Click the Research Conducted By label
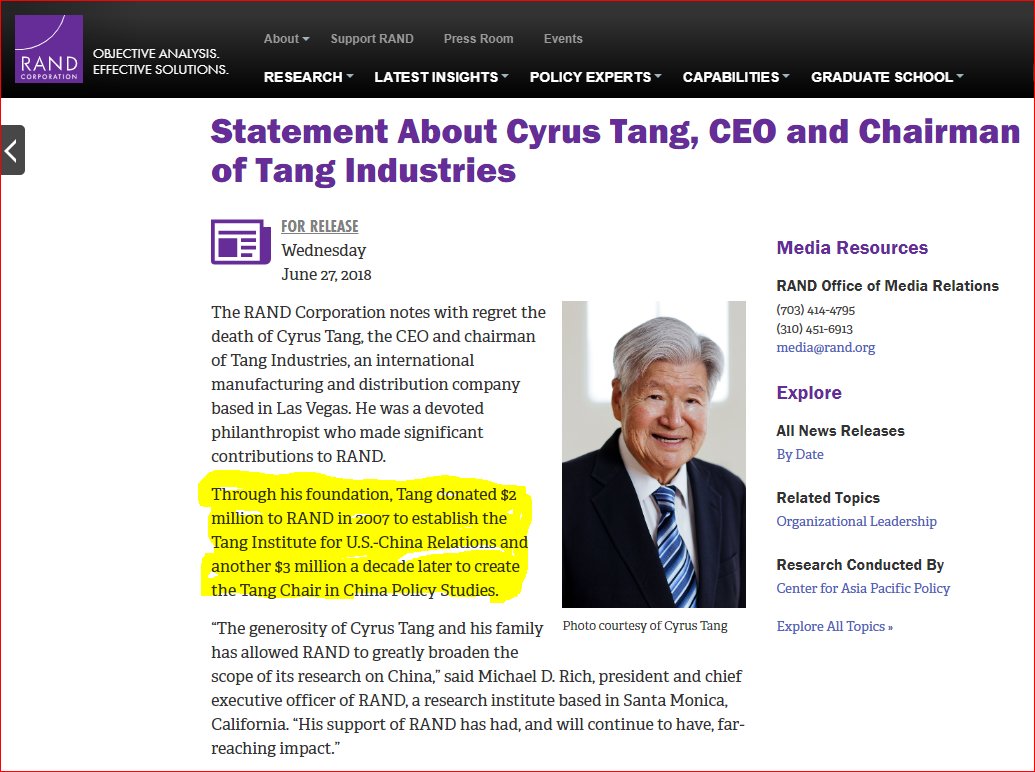The width and height of the screenshot is (1035, 772). click(x=860, y=565)
